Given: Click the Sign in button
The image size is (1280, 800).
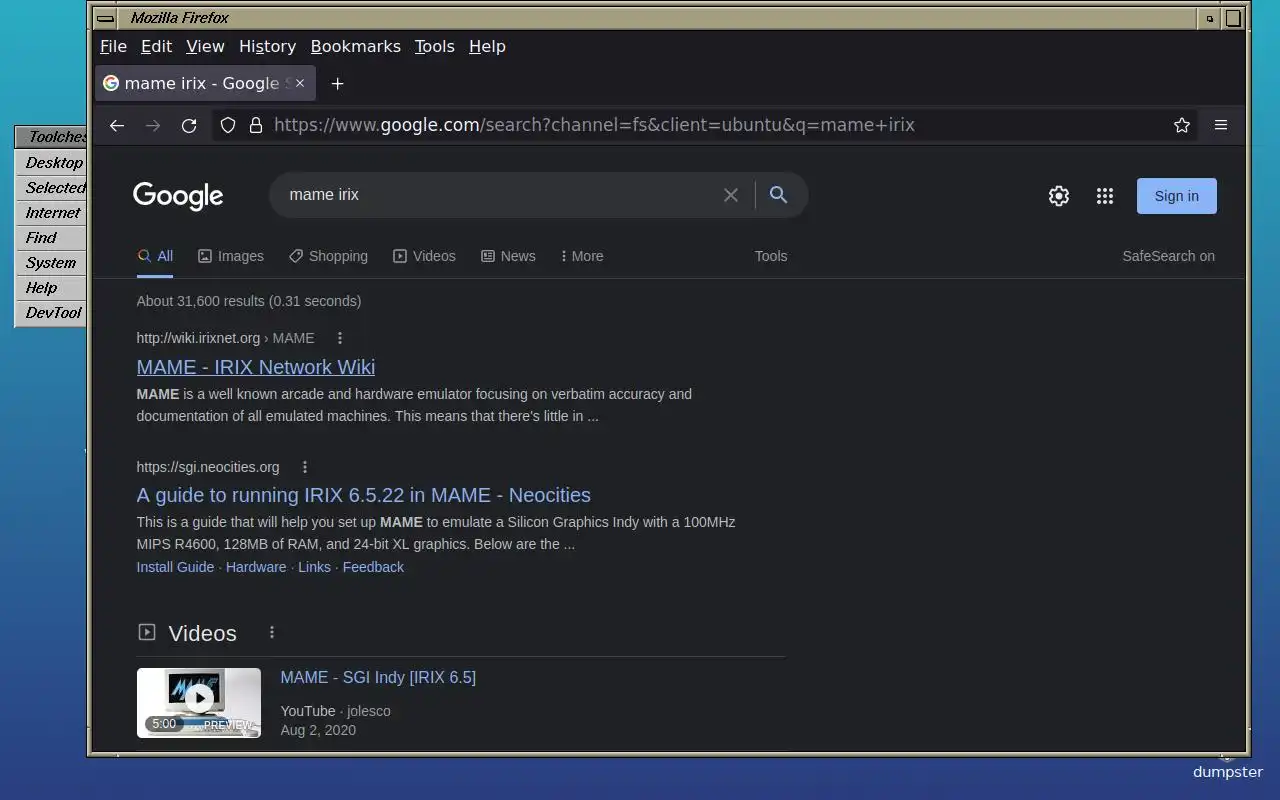Looking at the screenshot, I should click(x=1177, y=196).
